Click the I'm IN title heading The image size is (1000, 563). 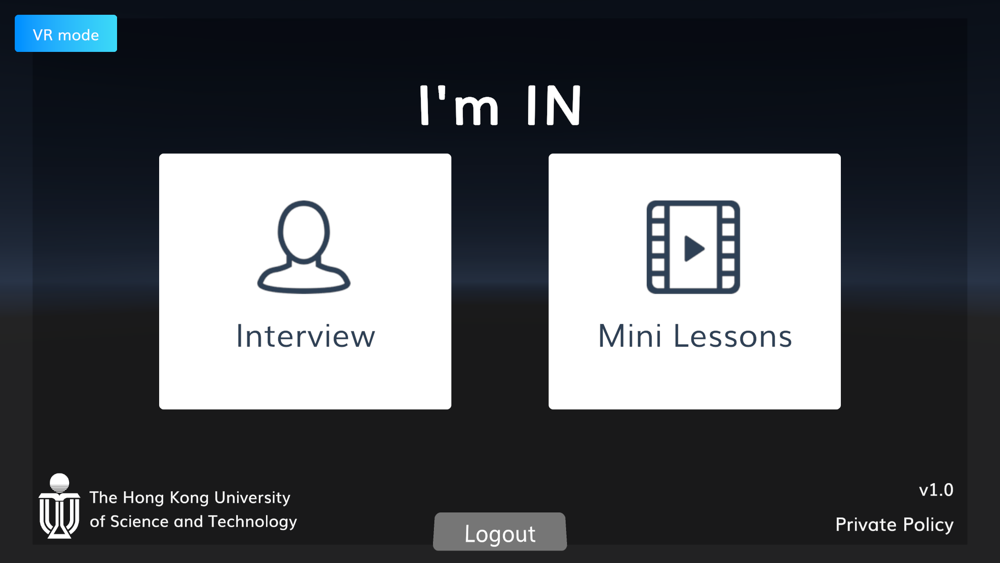coord(500,106)
